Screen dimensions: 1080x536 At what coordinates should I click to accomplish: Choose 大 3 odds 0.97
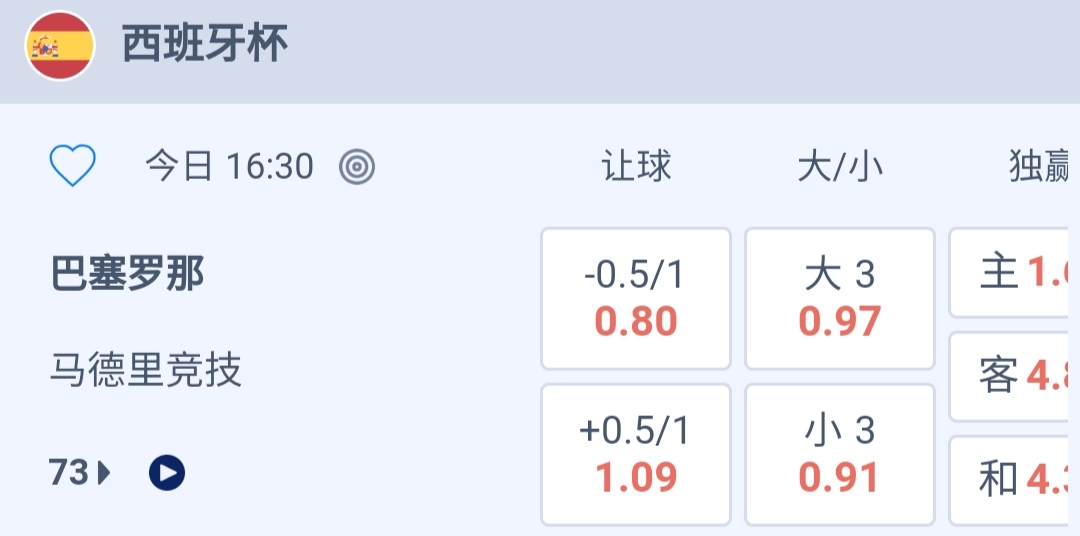pos(840,299)
